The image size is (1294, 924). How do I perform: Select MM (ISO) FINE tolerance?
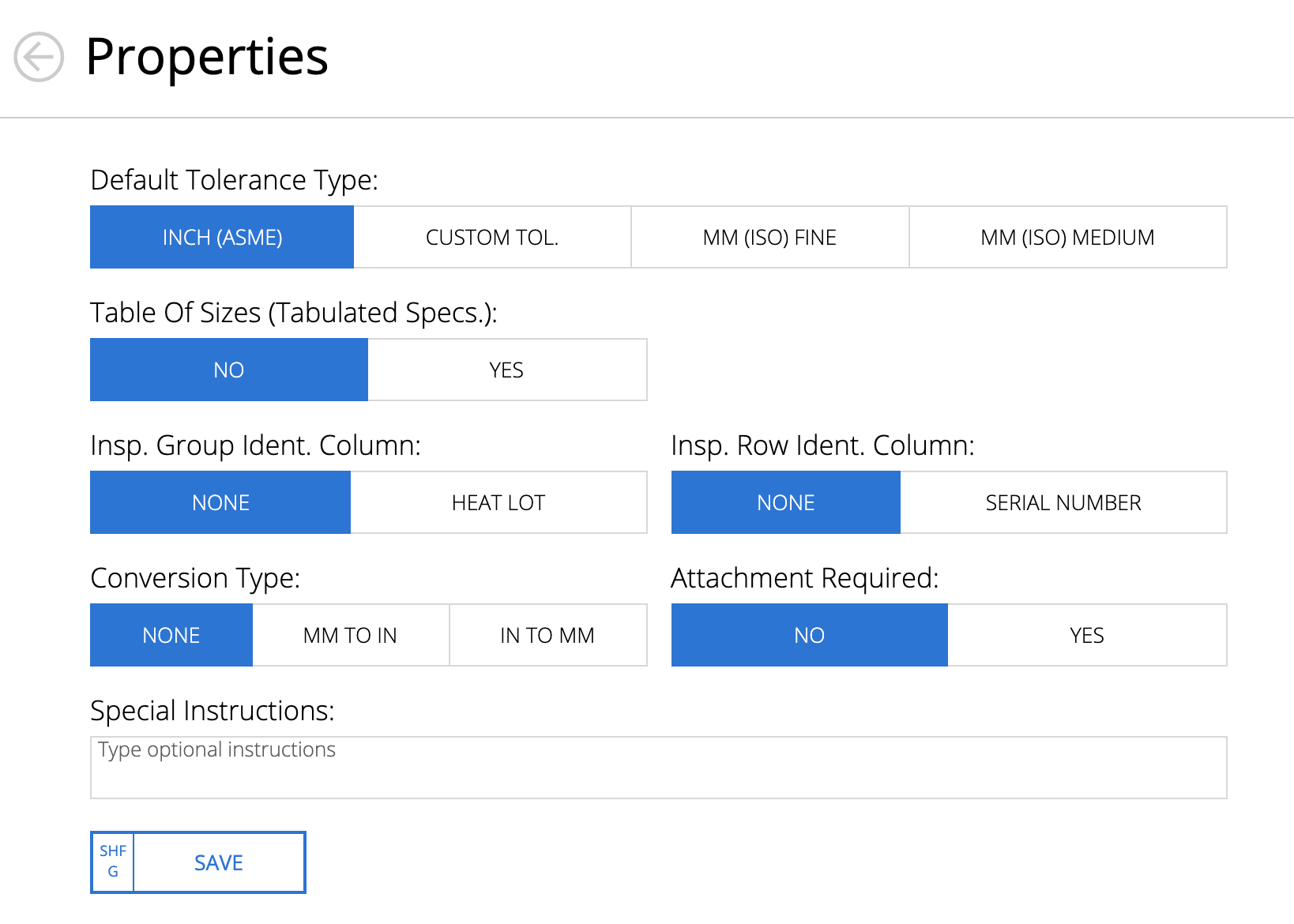click(x=769, y=237)
